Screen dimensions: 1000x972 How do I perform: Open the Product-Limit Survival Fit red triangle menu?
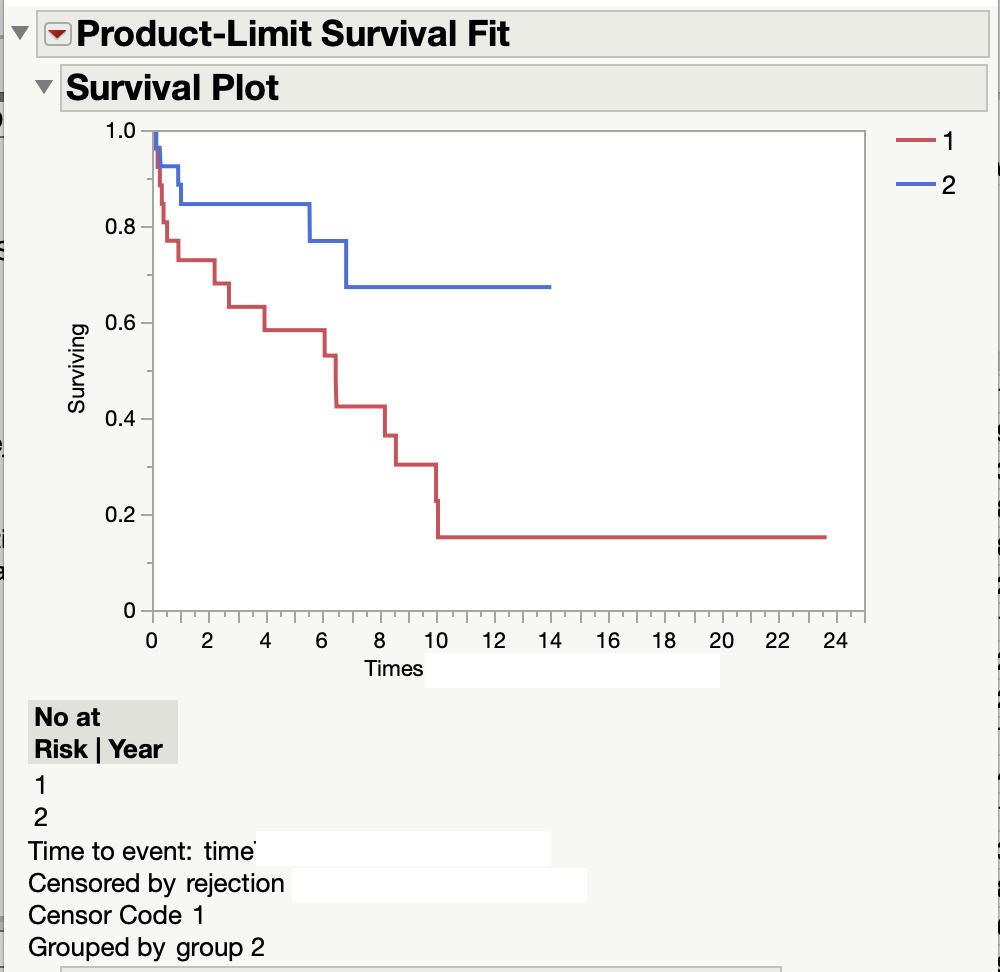click(x=59, y=33)
